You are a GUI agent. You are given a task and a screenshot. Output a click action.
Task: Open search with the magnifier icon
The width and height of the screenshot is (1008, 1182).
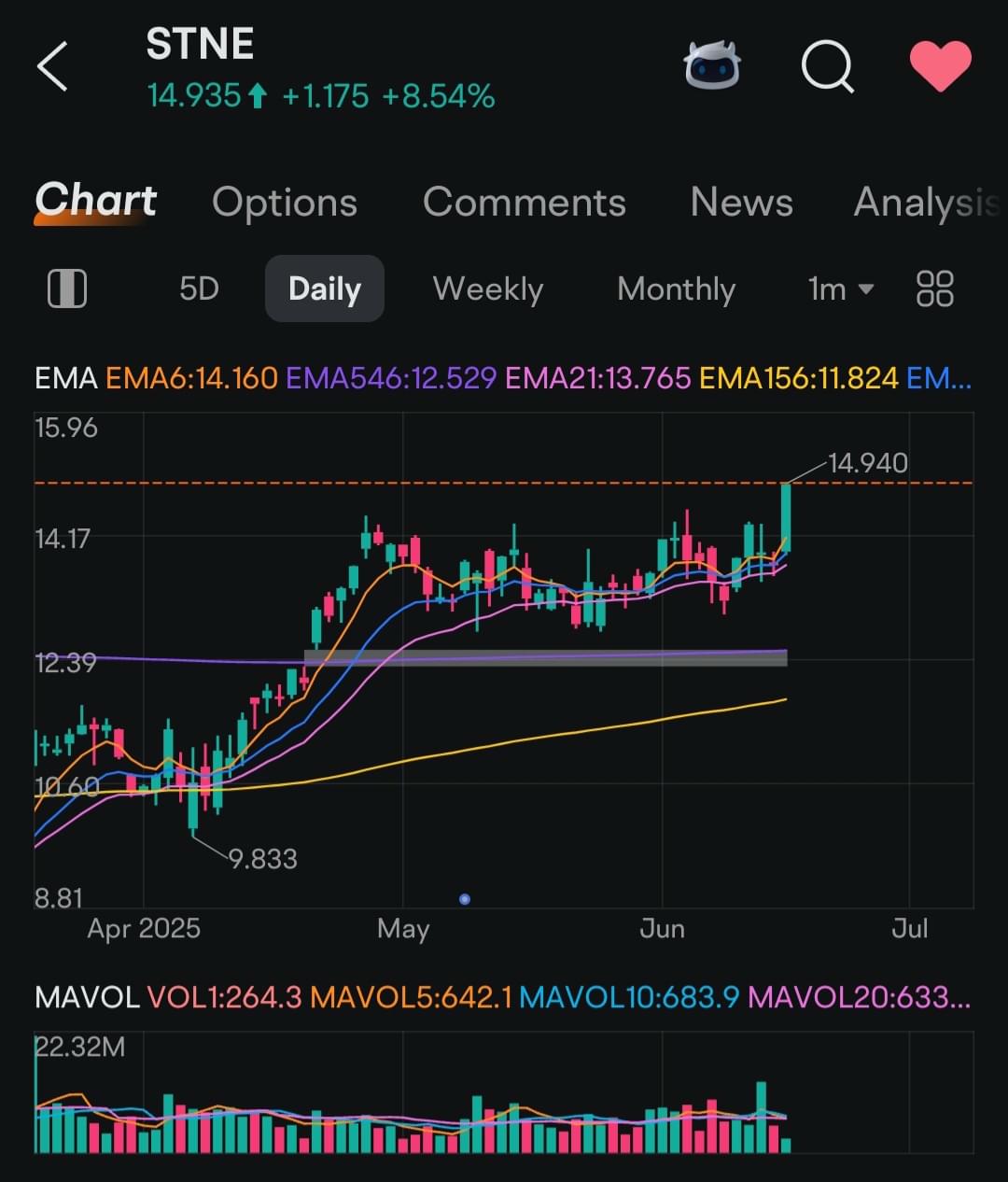coord(828,68)
